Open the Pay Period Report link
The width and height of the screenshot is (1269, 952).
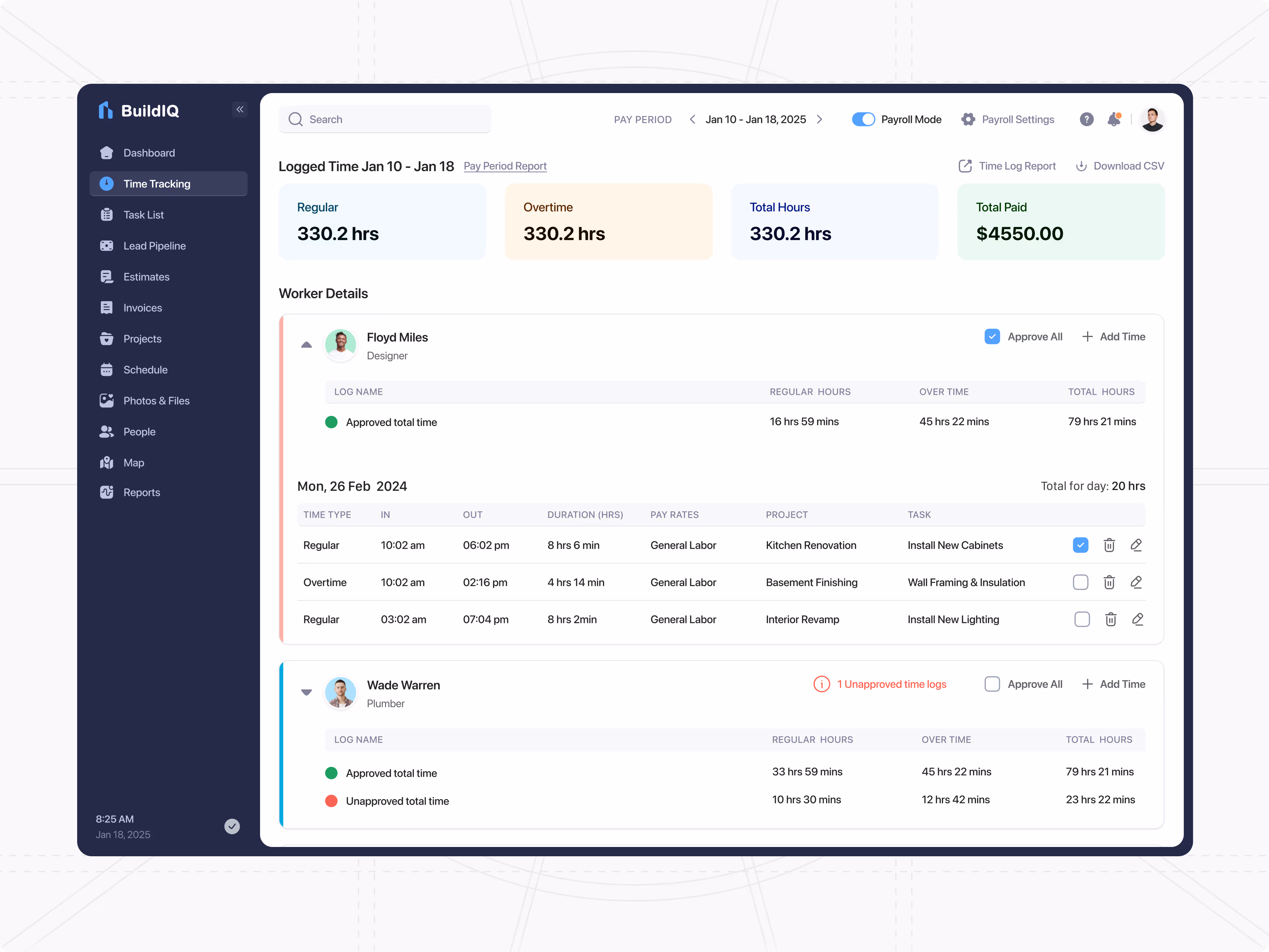pos(505,166)
